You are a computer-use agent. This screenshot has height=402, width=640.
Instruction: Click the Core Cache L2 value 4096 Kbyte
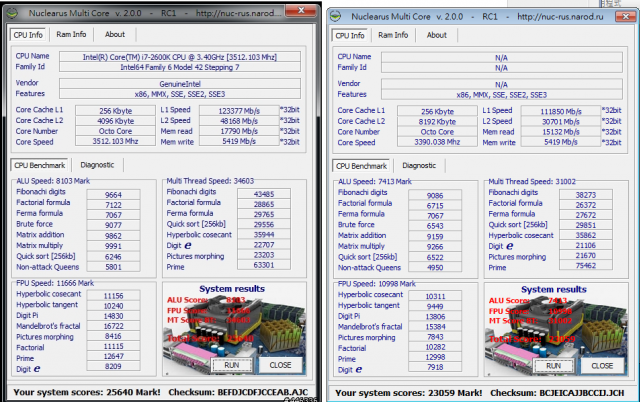point(115,121)
